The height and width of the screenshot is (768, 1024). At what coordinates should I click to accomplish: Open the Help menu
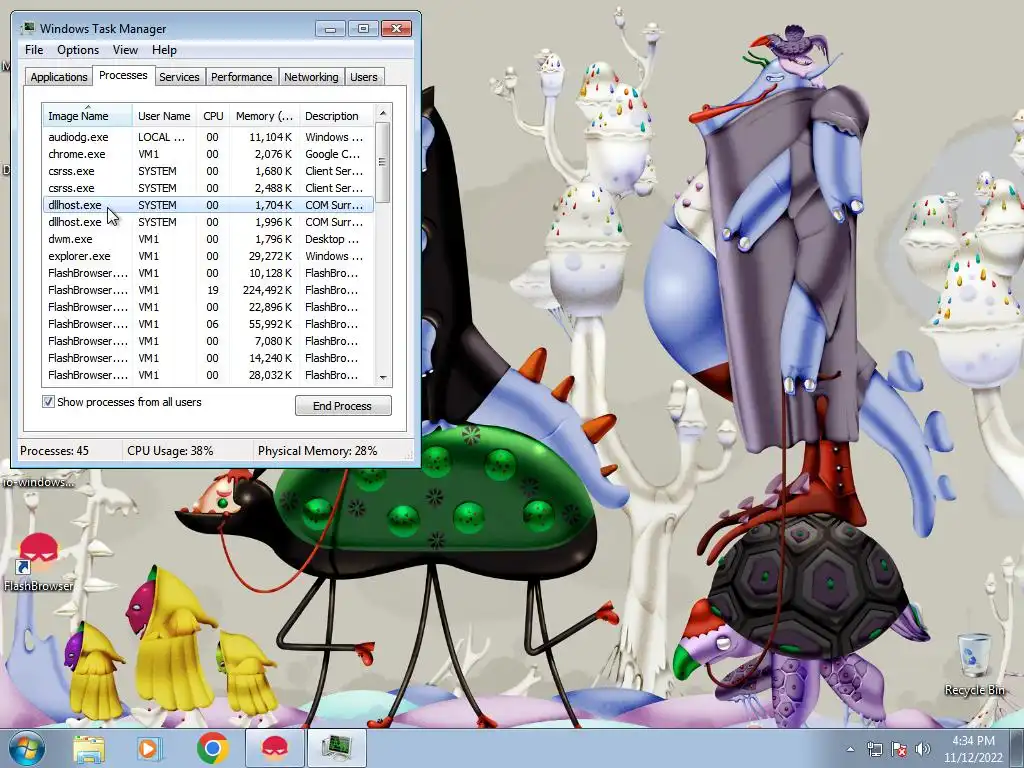tap(164, 50)
